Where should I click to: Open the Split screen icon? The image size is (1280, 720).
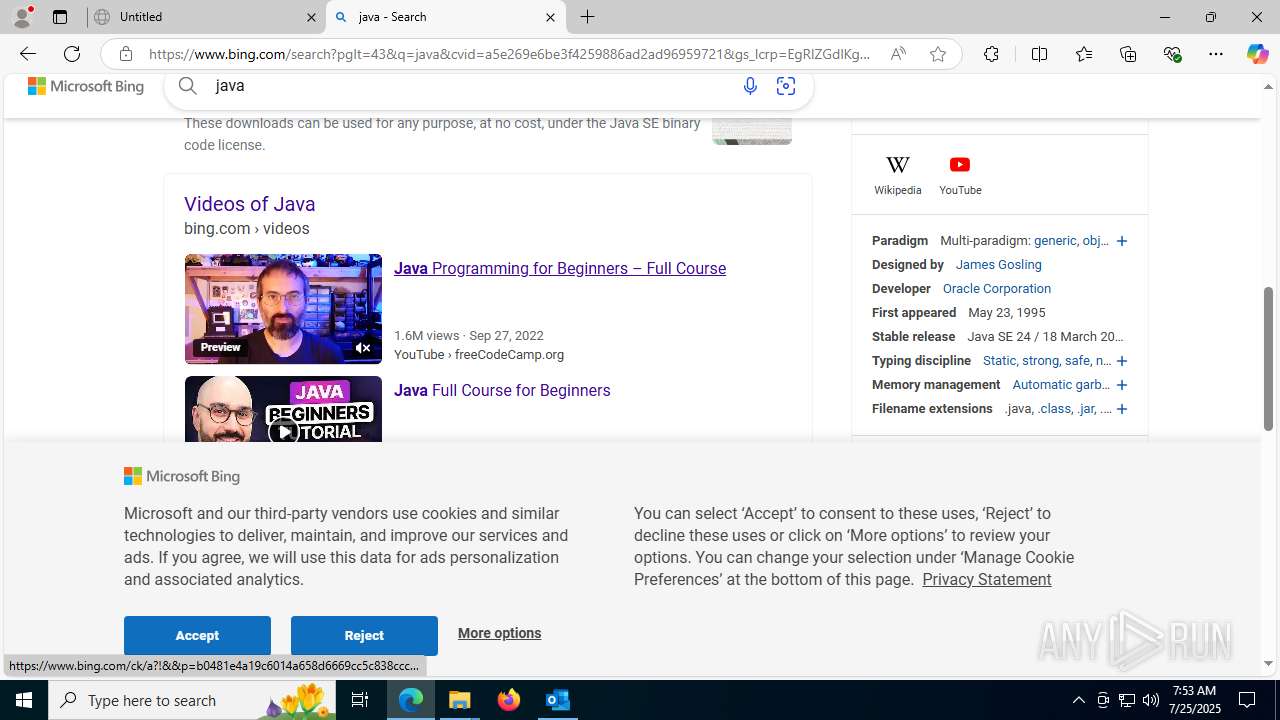tap(1039, 54)
